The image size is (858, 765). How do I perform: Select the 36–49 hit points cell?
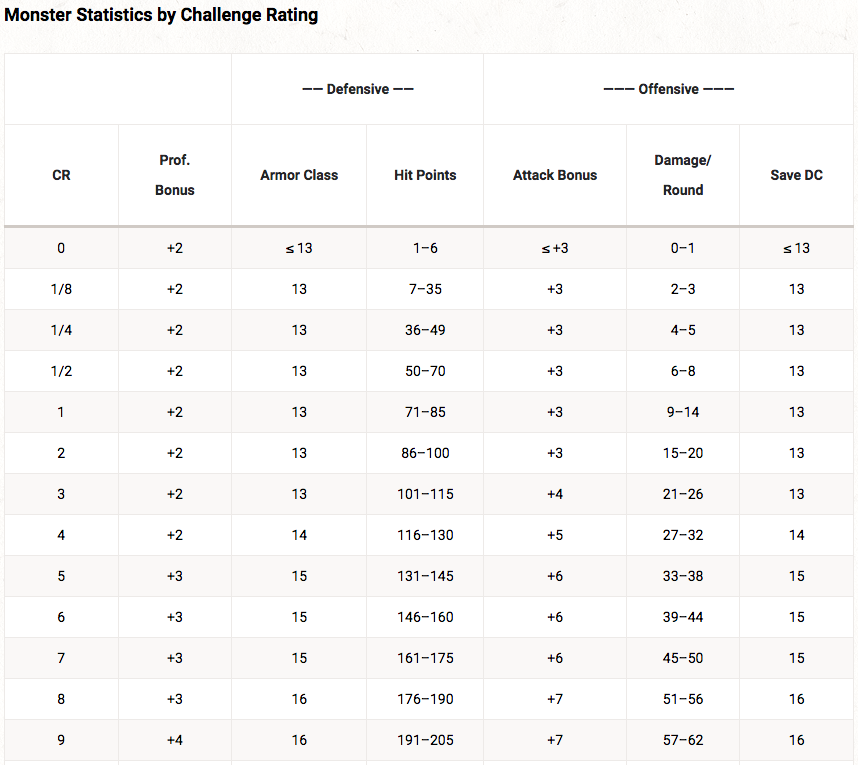pyautogui.click(x=425, y=330)
